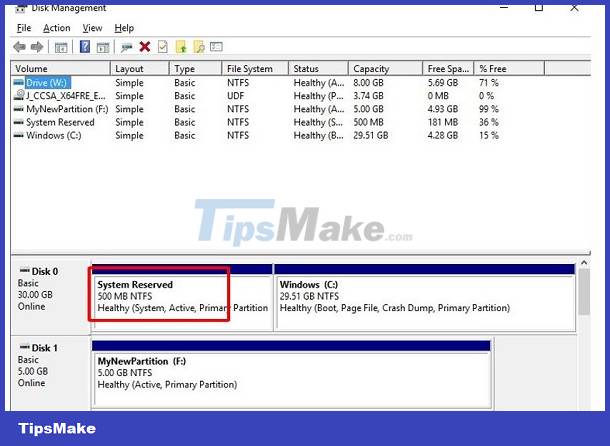610x446 pixels.
Task: Click the 500 MB capacity cell
Action: point(368,122)
